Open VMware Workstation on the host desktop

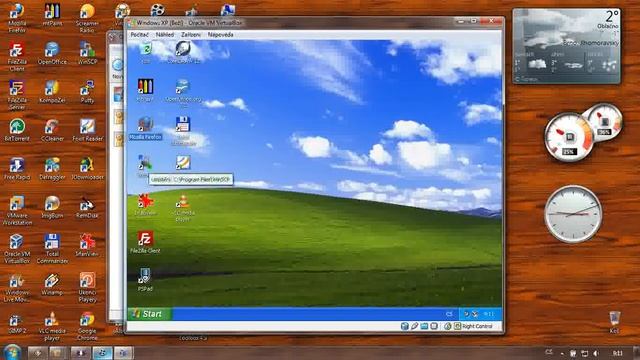click(17, 210)
